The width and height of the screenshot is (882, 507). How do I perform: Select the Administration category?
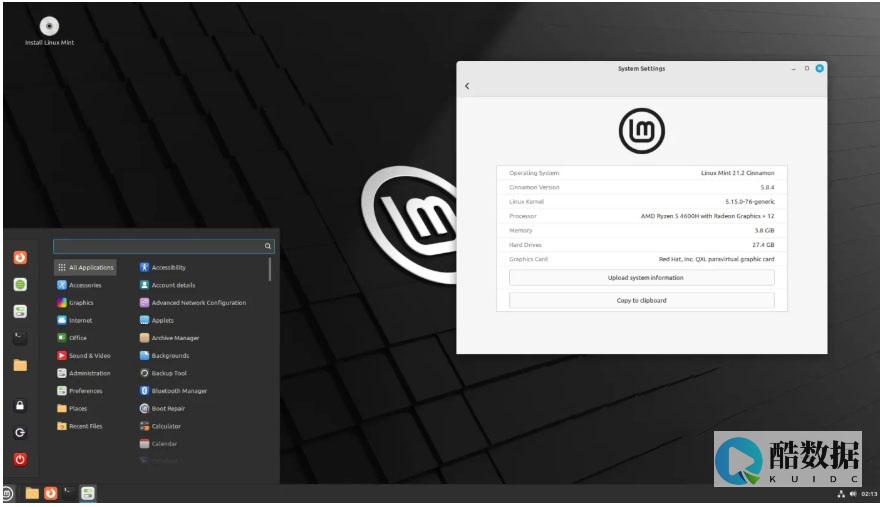[x=84, y=373]
